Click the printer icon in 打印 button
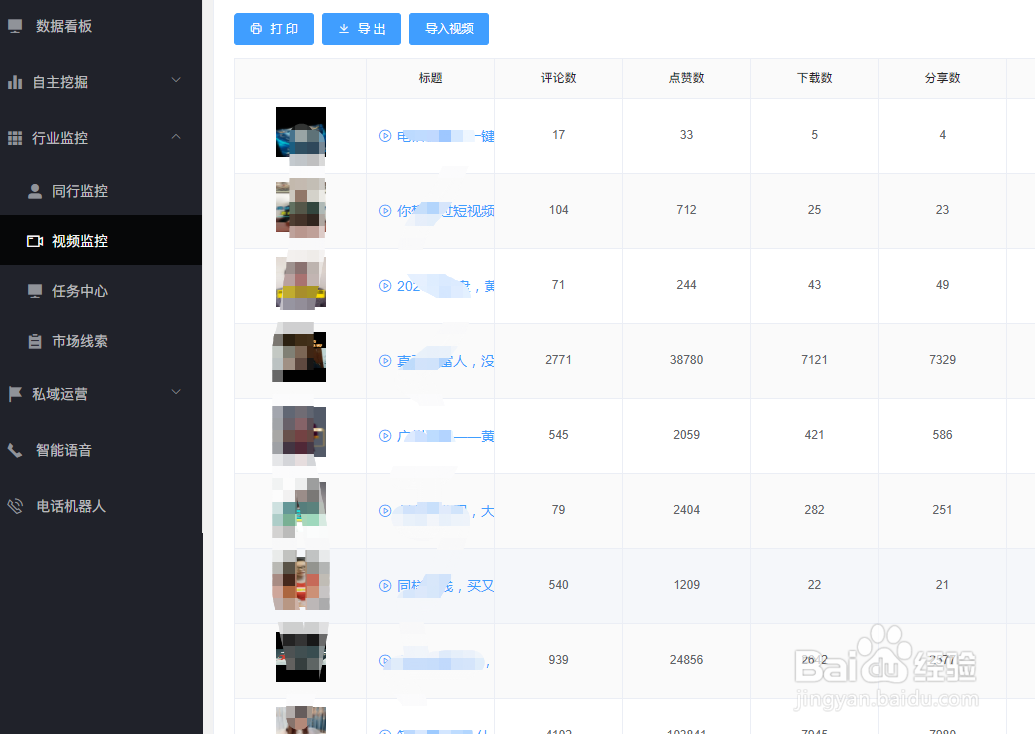Screen dimensions: 1035x734 tap(256, 29)
